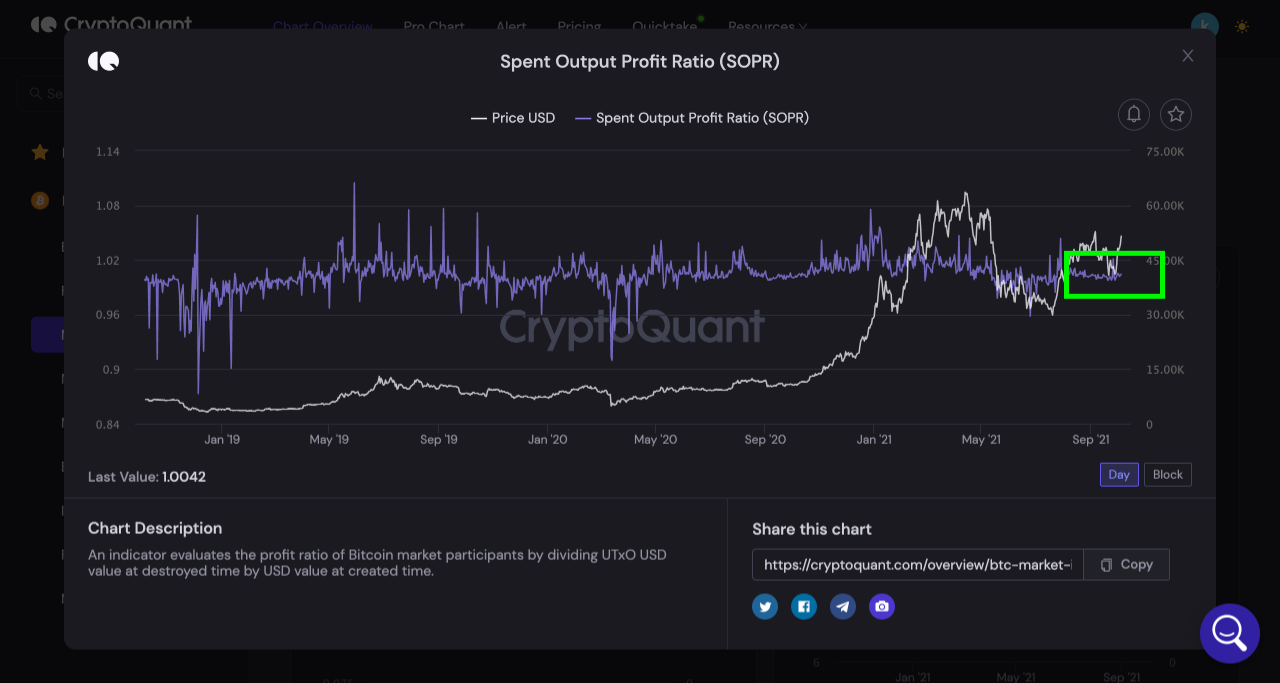Share the chart on Twitter
Screen dimensions: 1280x683
(764, 606)
